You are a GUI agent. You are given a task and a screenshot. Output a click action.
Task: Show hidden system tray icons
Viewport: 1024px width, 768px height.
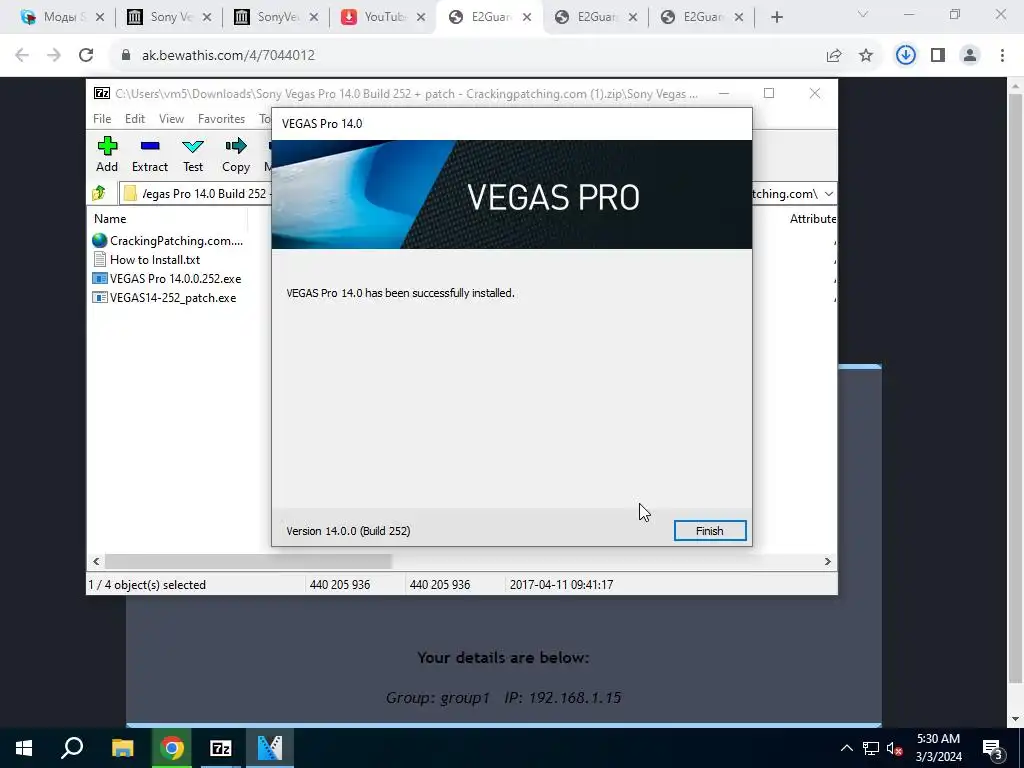pyautogui.click(x=846, y=748)
